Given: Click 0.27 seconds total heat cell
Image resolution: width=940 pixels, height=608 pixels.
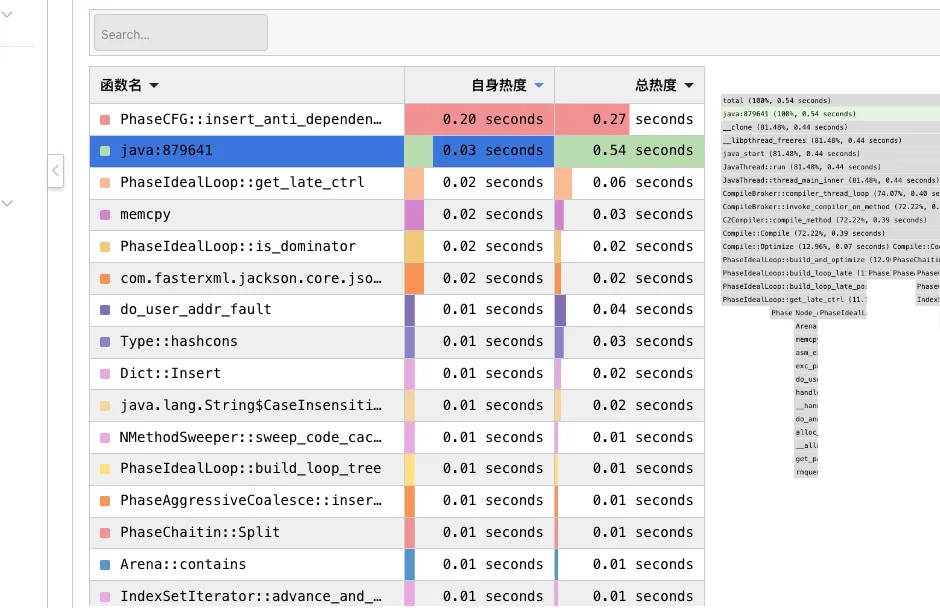Looking at the screenshot, I should [x=629, y=119].
